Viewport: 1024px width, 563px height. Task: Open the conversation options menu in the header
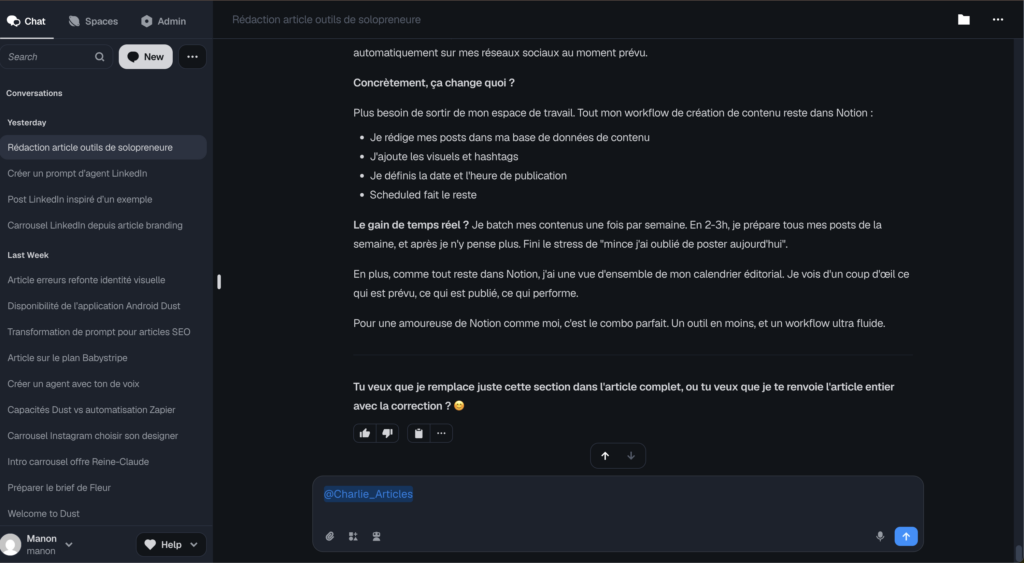[997, 19]
